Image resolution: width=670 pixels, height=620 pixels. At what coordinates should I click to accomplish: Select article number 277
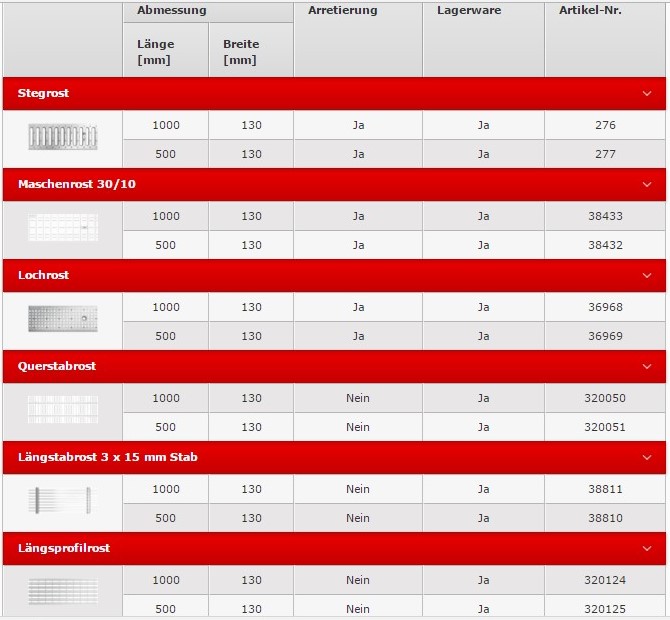click(x=605, y=154)
